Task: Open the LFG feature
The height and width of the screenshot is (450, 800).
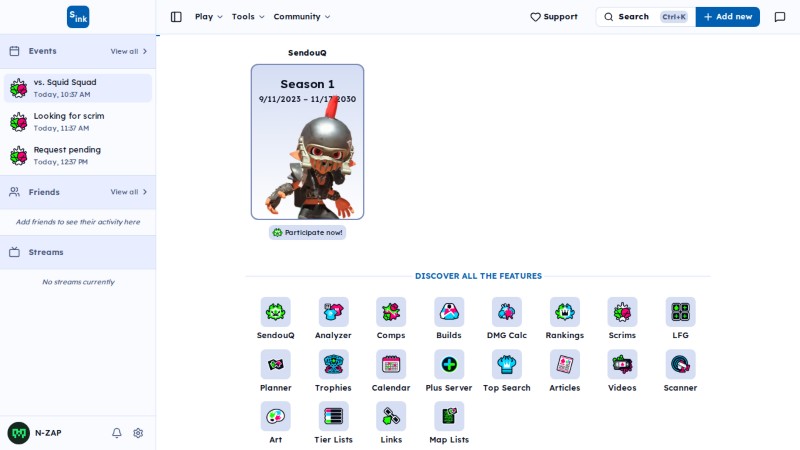Action: click(680, 312)
